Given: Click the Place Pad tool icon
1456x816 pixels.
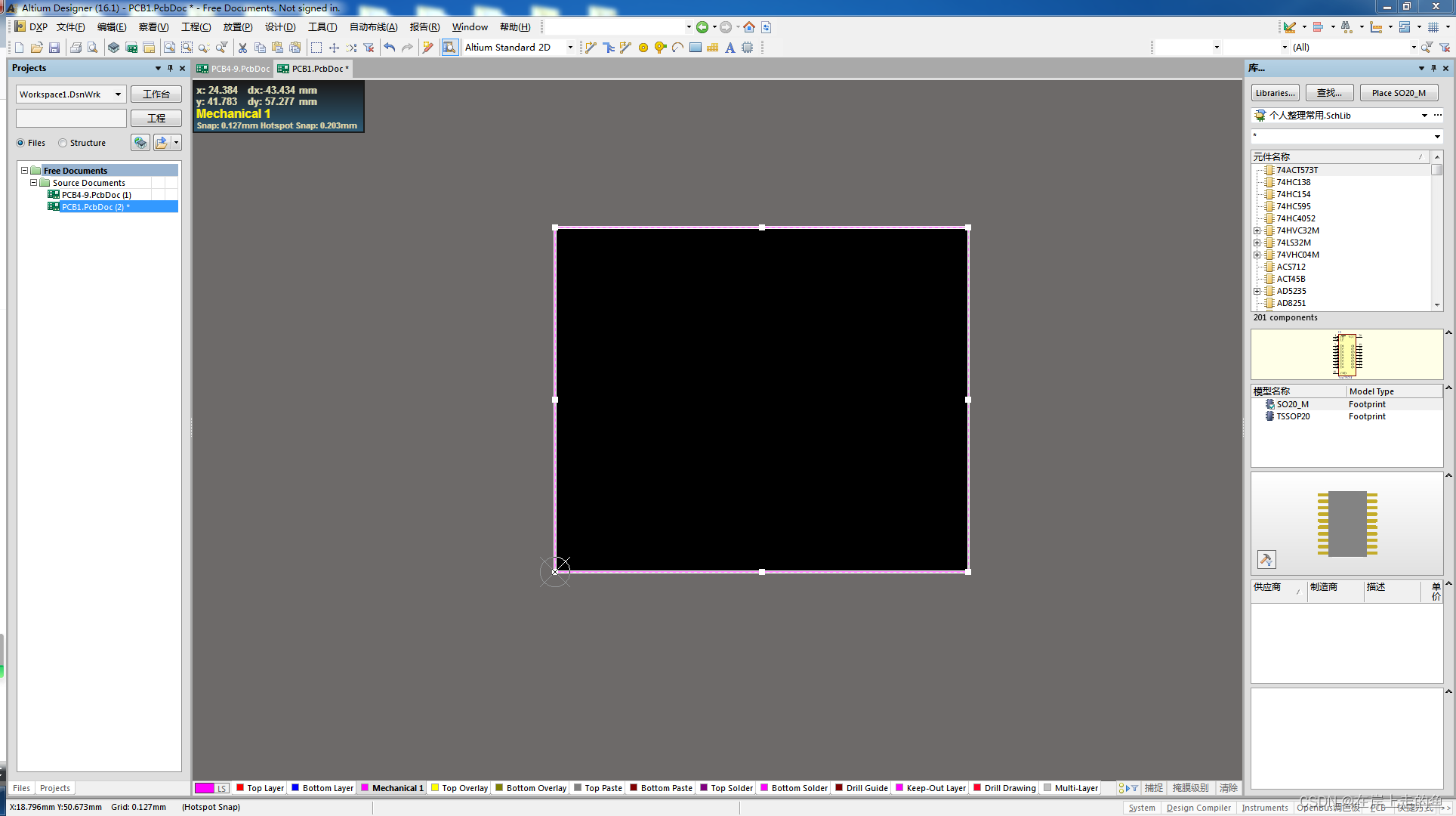Looking at the screenshot, I should 643,48.
